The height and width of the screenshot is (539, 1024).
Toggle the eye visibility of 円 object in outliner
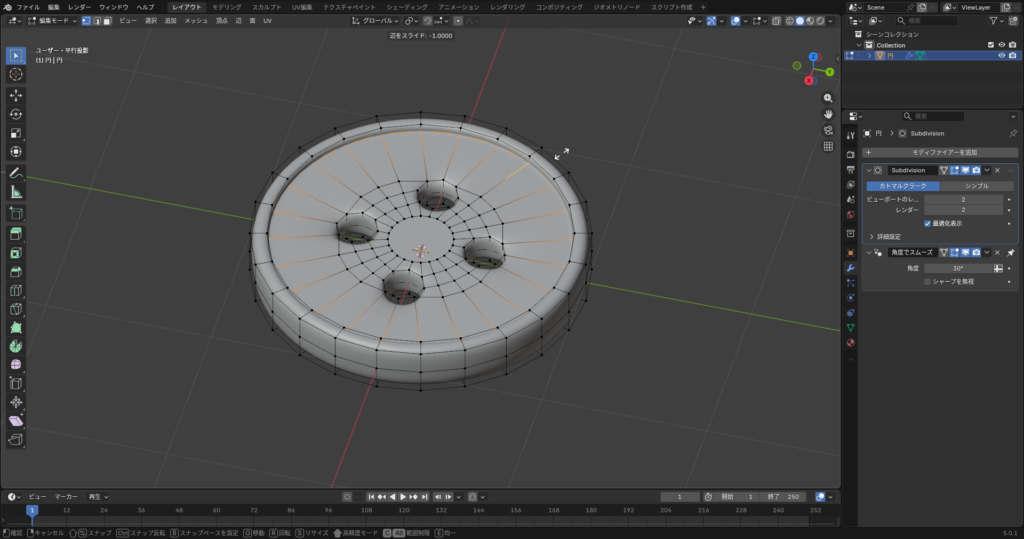pyautogui.click(x=1001, y=56)
